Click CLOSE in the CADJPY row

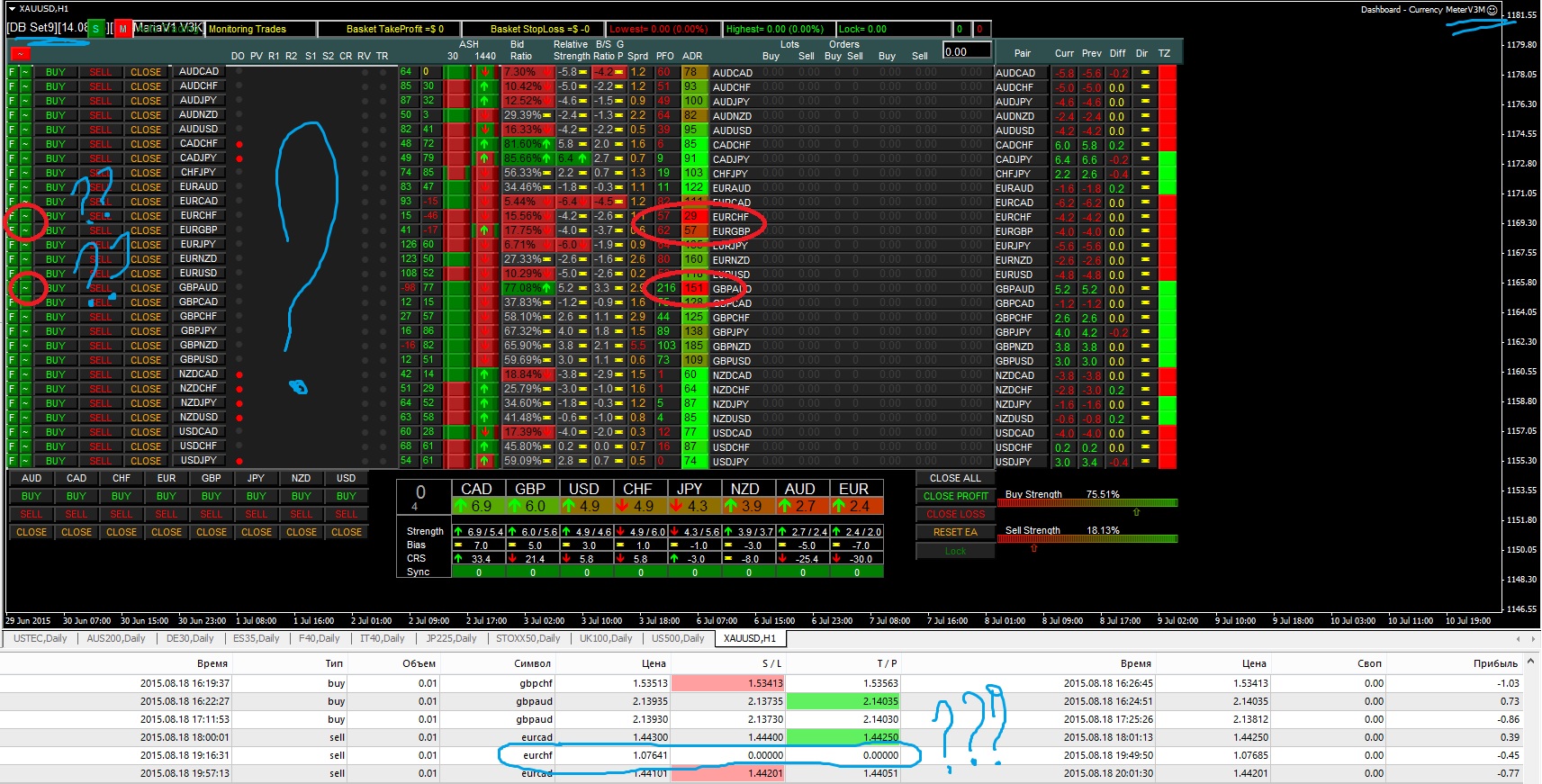146,158
